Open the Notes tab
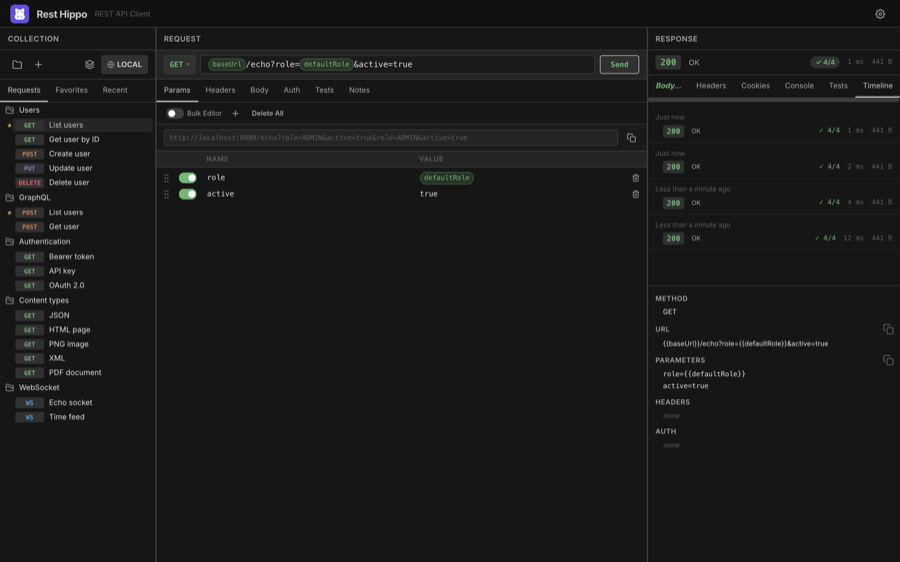Viewport: 900px width, 562px height. 359,90
